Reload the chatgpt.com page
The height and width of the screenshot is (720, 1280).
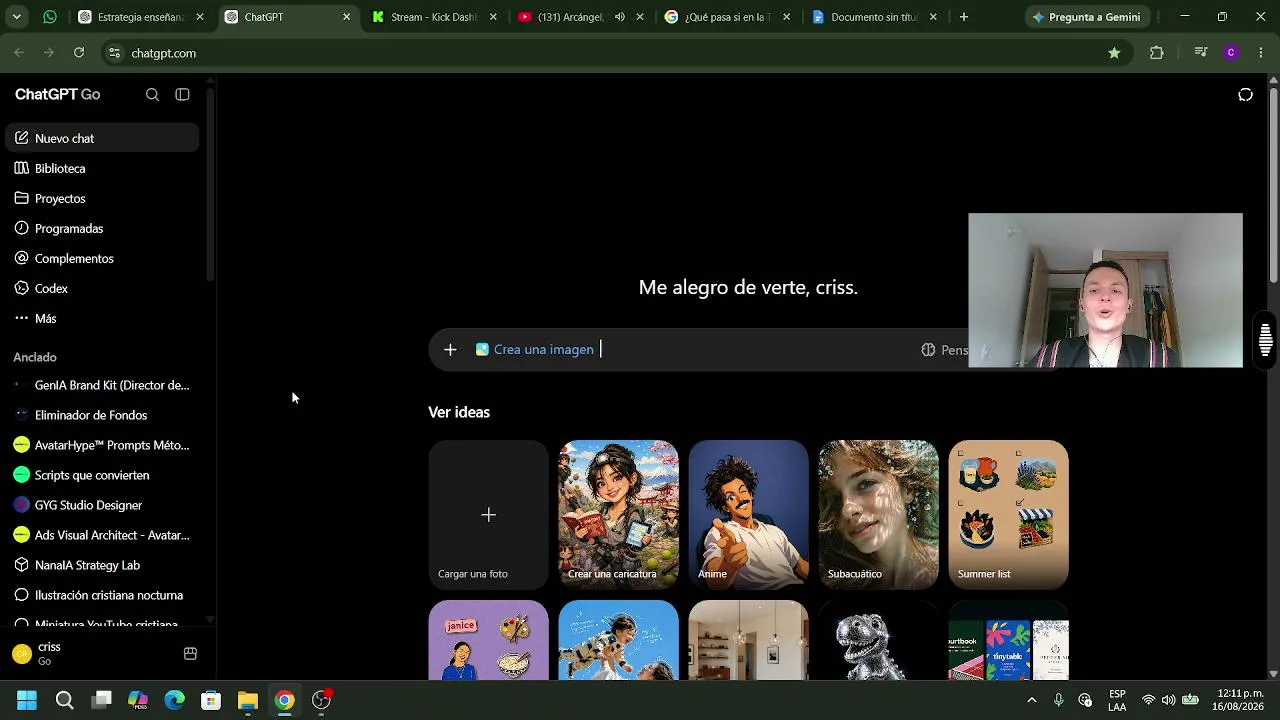[79, 53]
